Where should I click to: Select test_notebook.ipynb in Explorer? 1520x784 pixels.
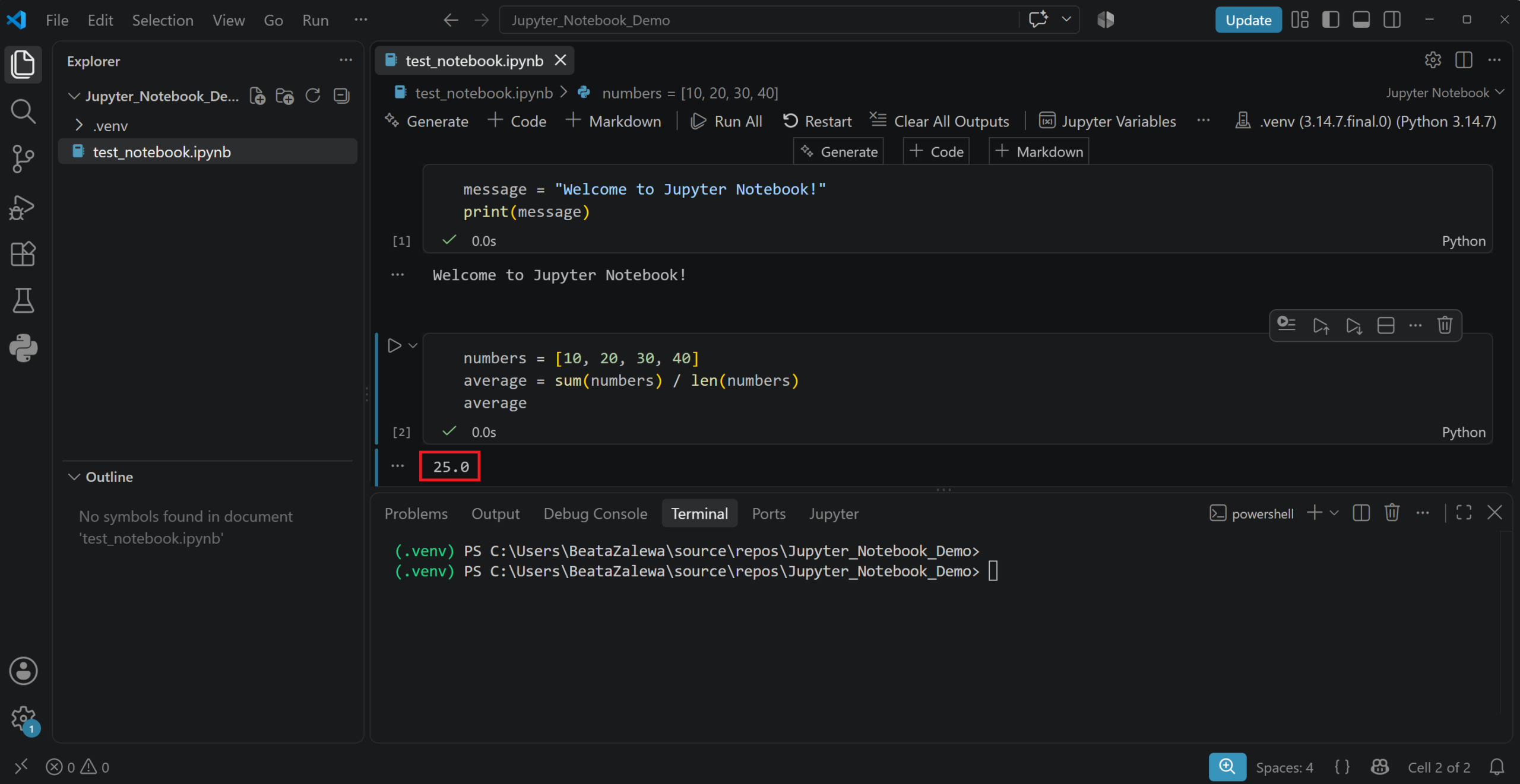point(208,151)
